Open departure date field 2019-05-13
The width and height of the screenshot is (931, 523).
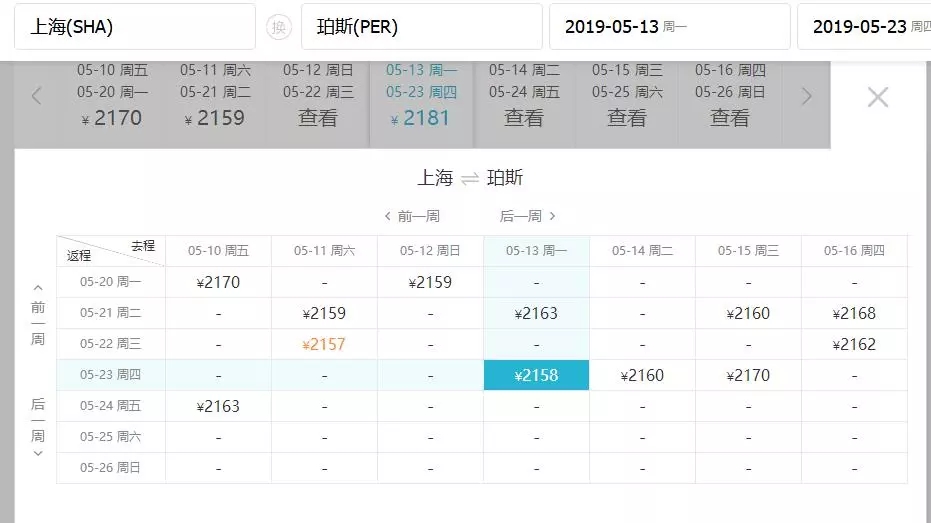pos(670,27)
